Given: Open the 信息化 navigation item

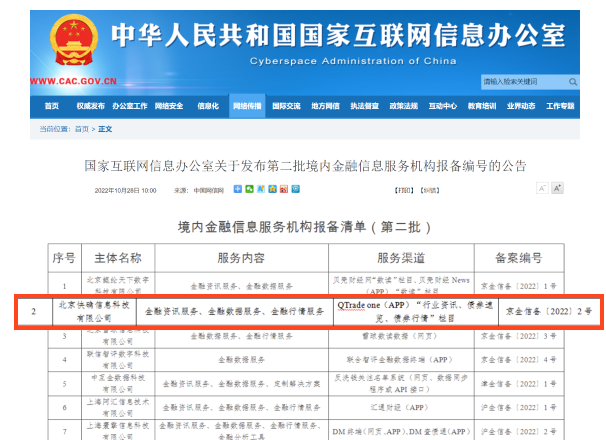Looking at the screenshot, I should click(208, 106).
